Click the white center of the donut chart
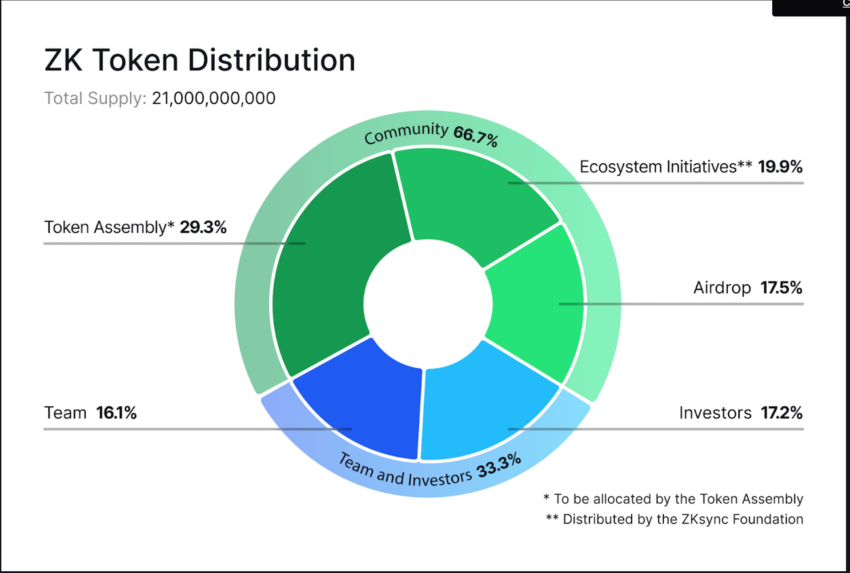The height and width of the screenshot is (573, 850). coord(428,304)
